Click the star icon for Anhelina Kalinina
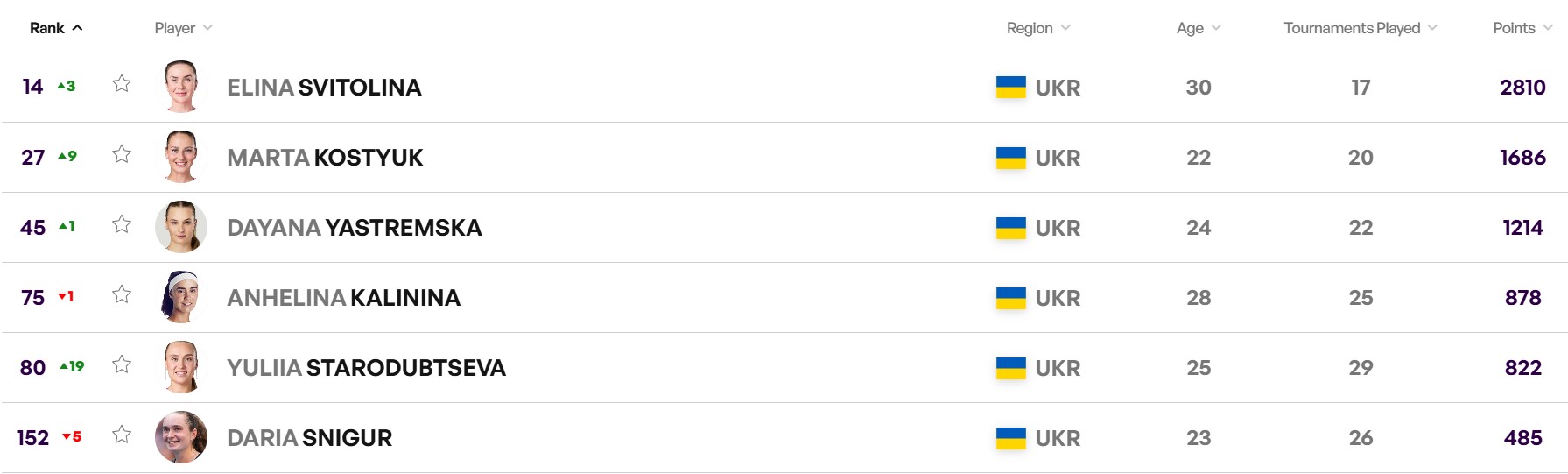This screenshot has width=1568, height=474. click(x=122, y=294)
